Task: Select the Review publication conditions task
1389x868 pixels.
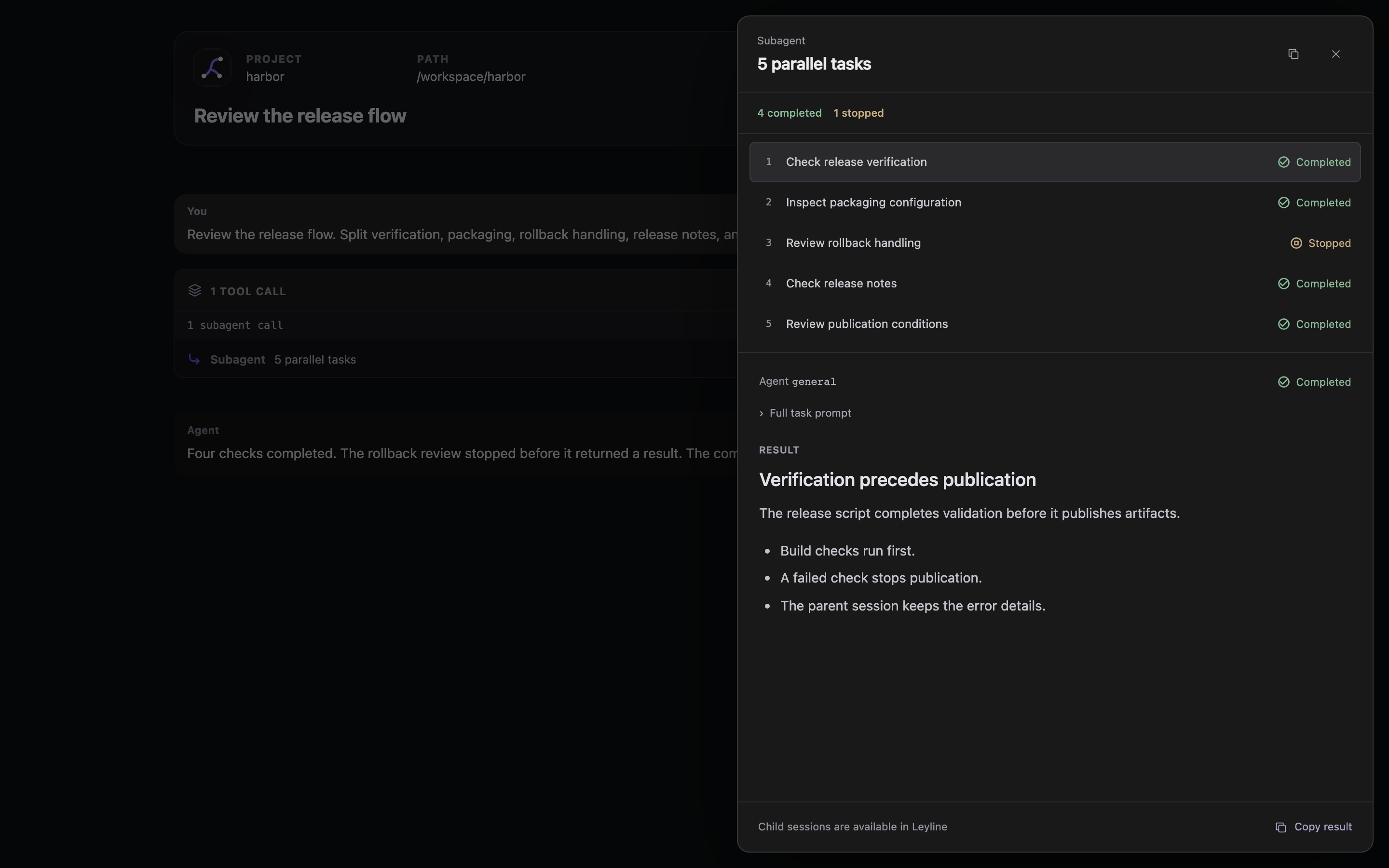Action: coord(1055,324)
